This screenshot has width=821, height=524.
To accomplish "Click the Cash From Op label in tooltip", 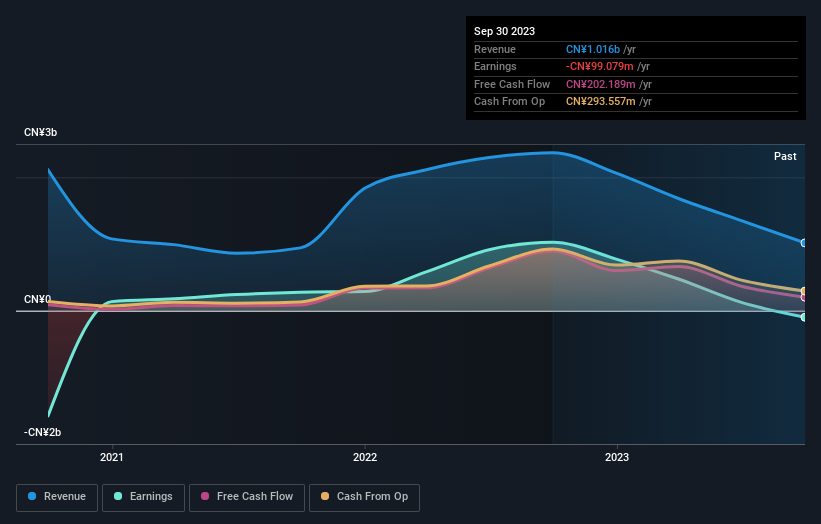I will click(509, 102).
